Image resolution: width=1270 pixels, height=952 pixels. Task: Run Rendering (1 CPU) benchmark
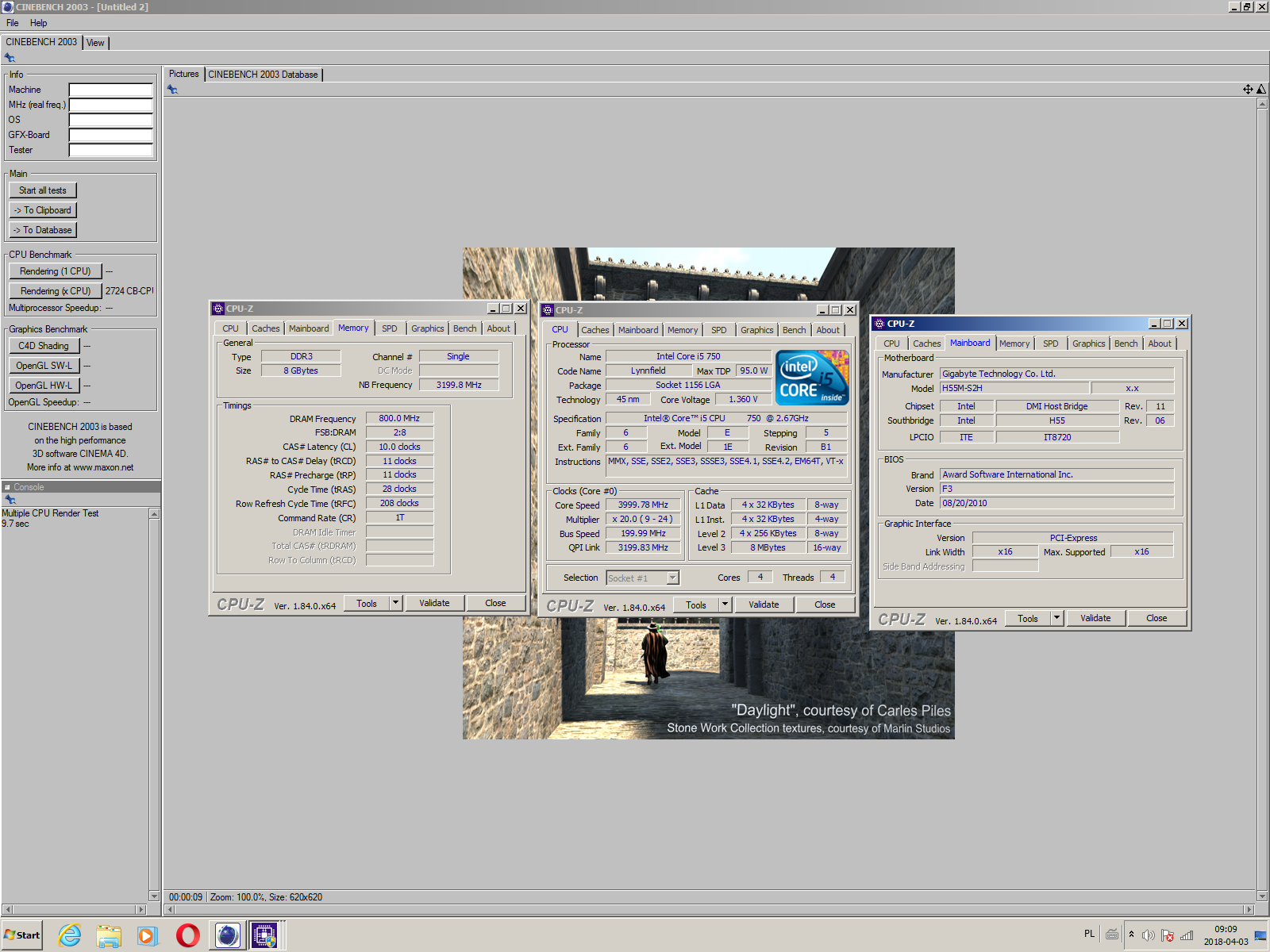[x=56, y=271]
